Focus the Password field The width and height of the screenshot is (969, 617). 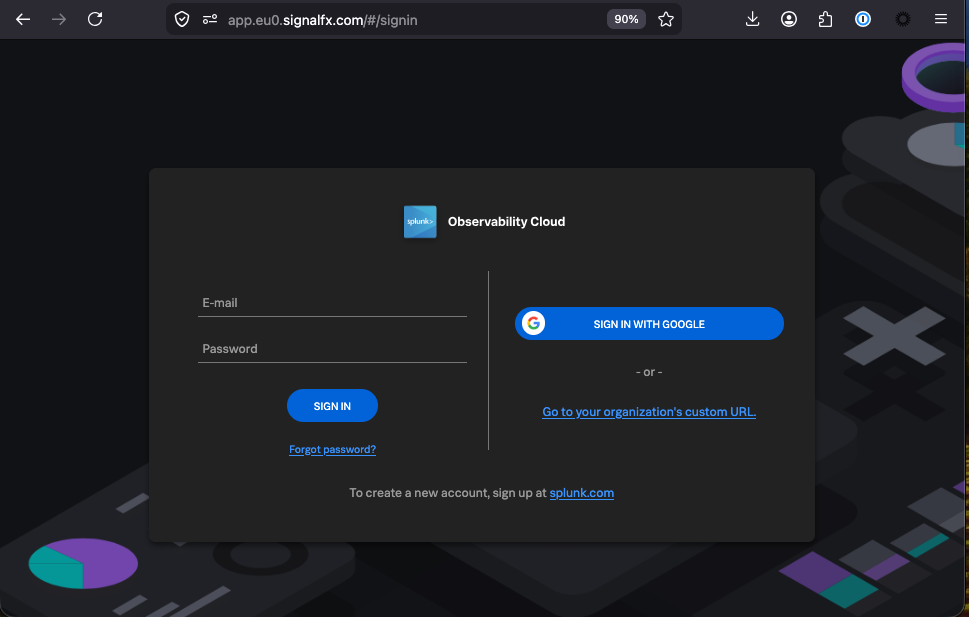(x=332, y=349)
